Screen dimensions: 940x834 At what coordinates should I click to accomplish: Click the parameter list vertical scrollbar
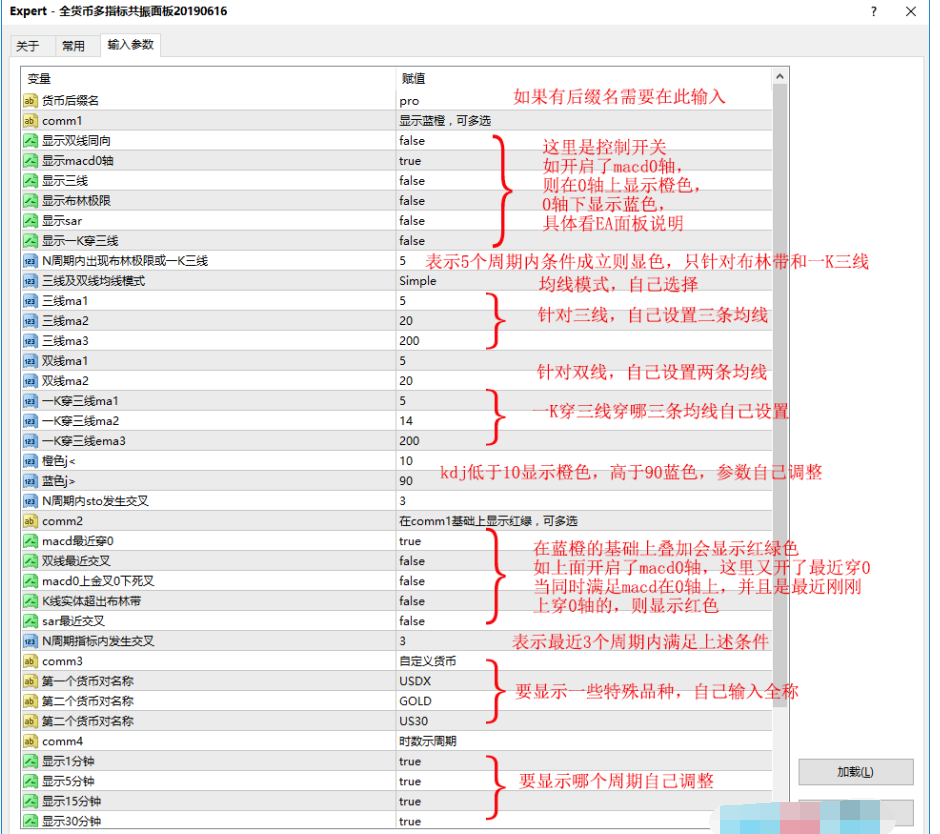781,400
